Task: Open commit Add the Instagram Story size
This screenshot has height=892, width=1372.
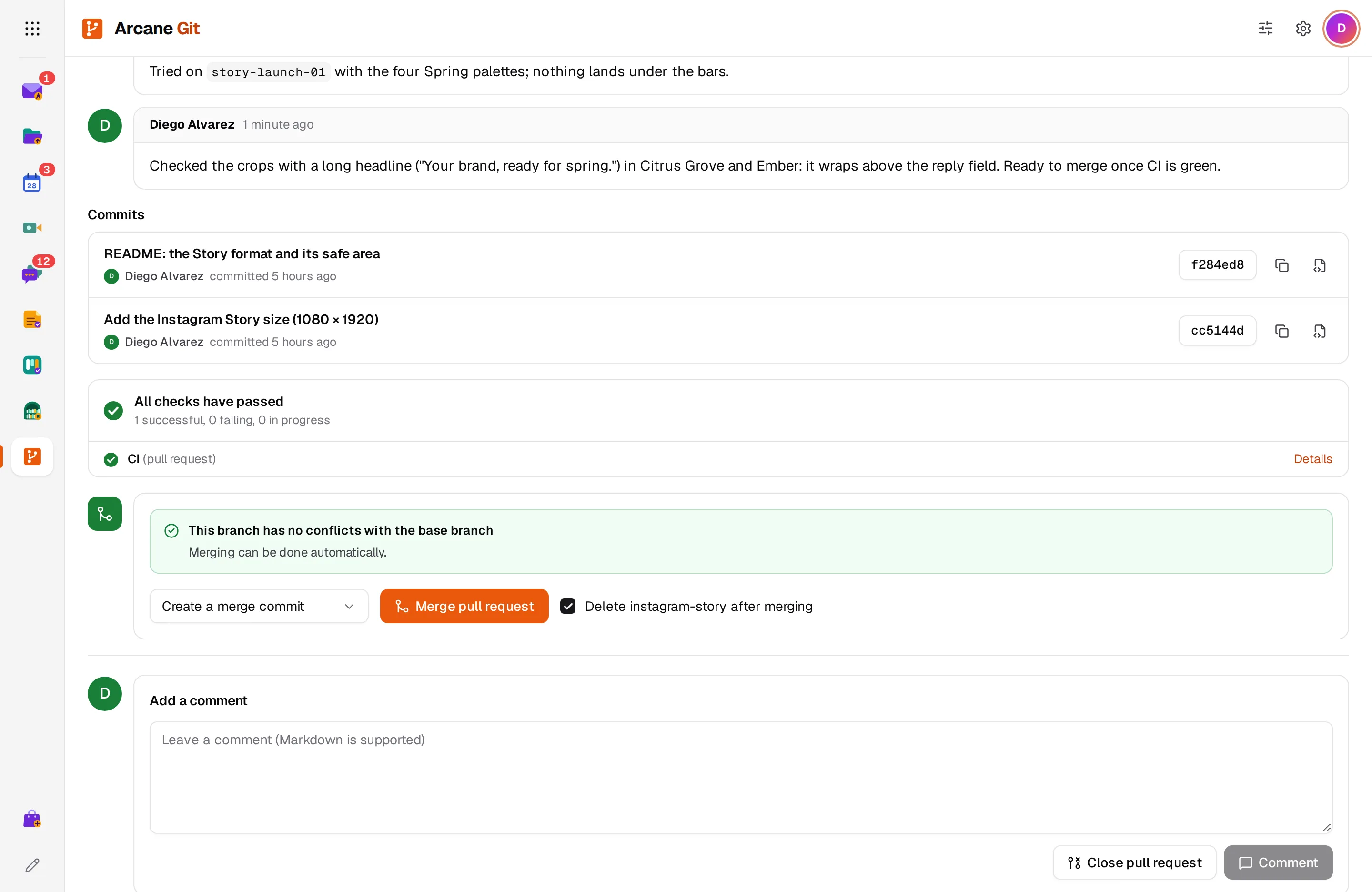Action: (241, 319)
